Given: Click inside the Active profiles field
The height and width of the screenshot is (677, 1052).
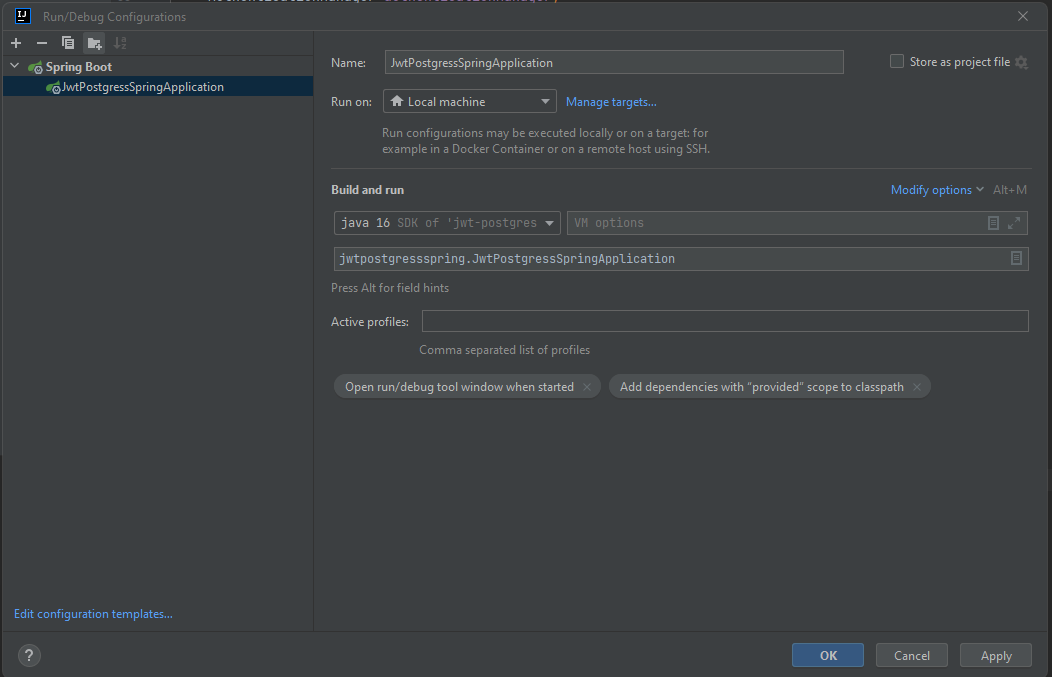Looking at the screenshot, I should click(725, 320).
